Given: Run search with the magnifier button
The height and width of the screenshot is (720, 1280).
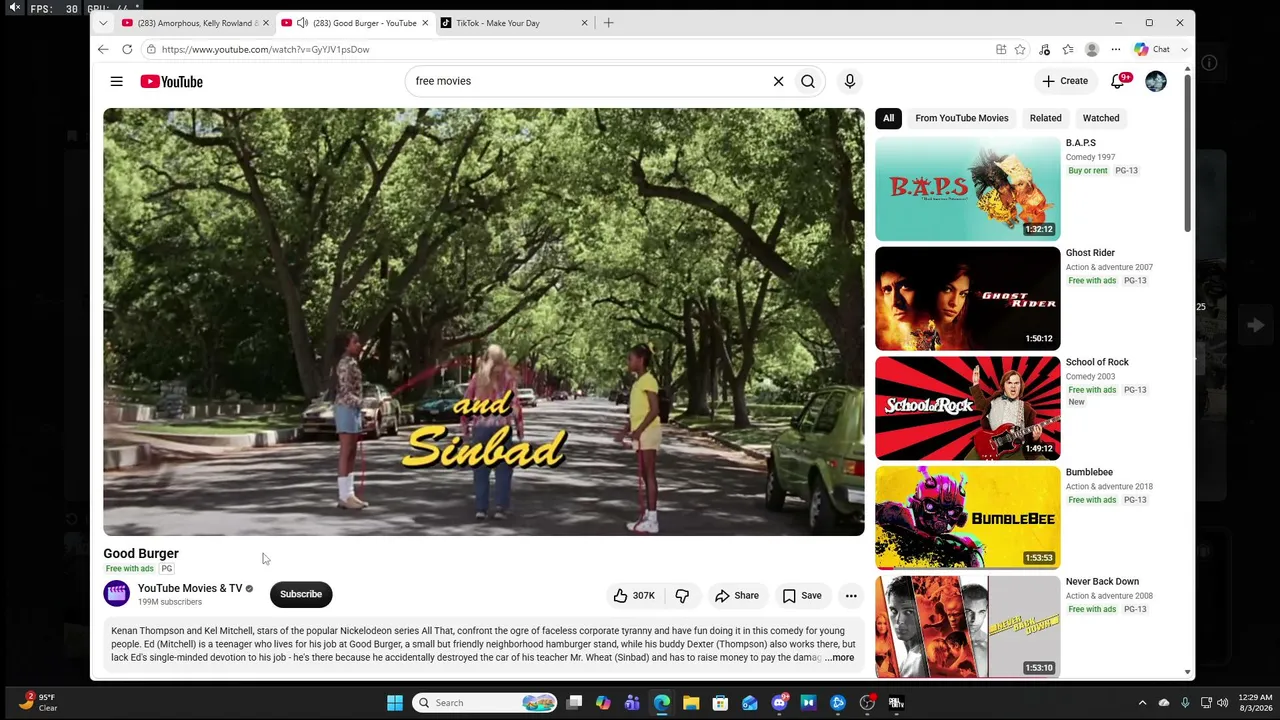Looking at the screenshot, I should [808, 82].
